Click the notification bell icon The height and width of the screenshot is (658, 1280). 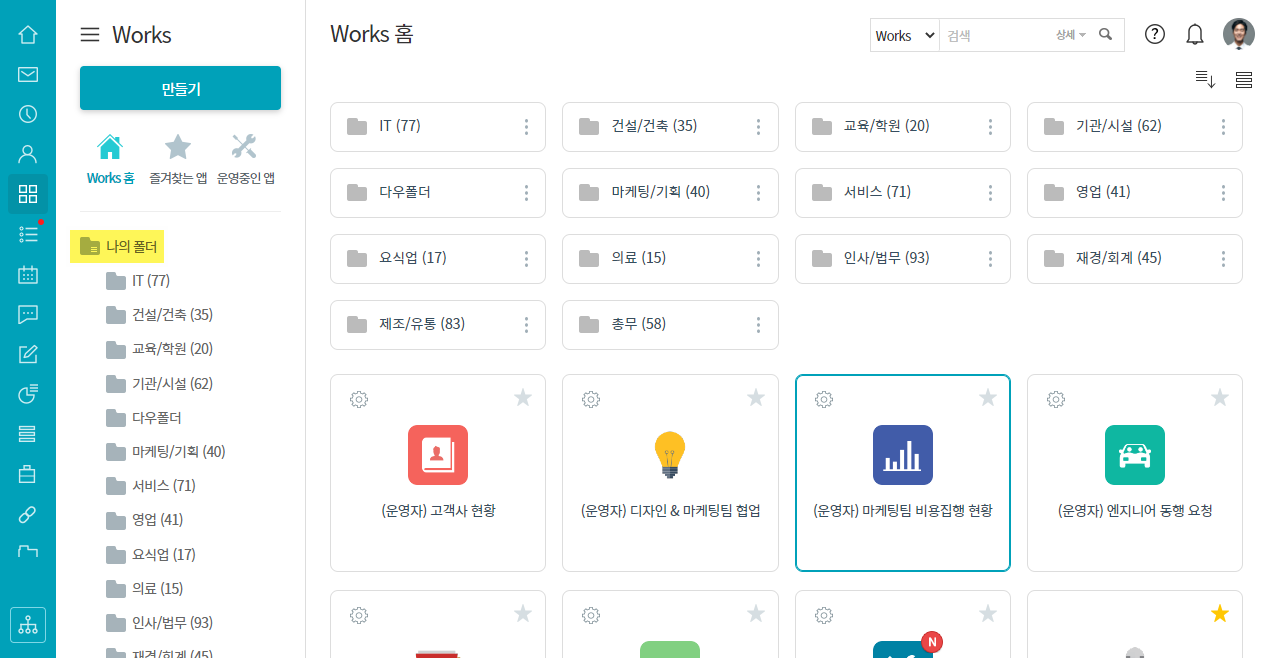pyautogui.click(x=1194, y=35)
